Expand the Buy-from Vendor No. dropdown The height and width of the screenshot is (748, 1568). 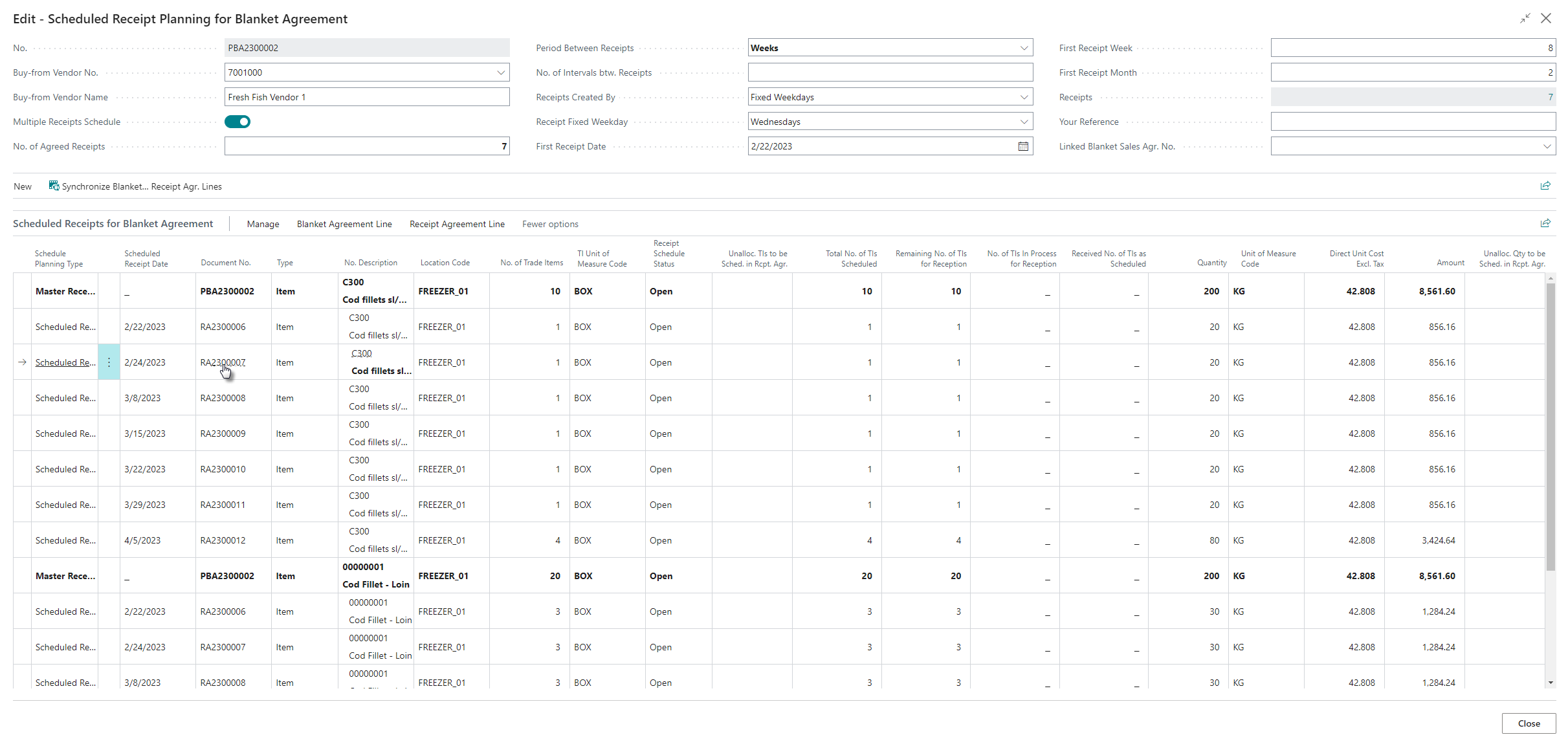coord(501,72)
